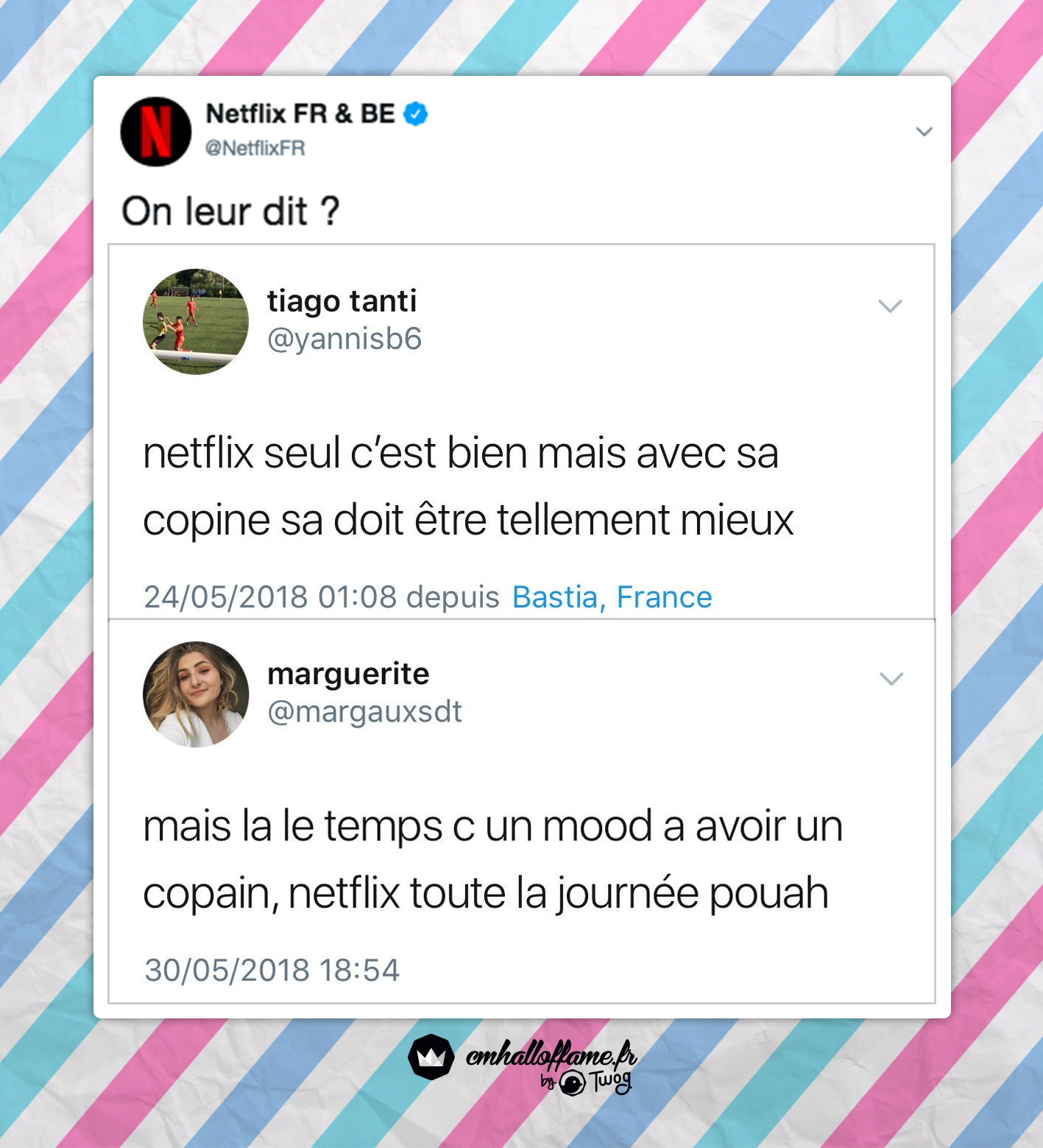Click the 24/05/2018 01:08 timestamp

click(270, 597)
